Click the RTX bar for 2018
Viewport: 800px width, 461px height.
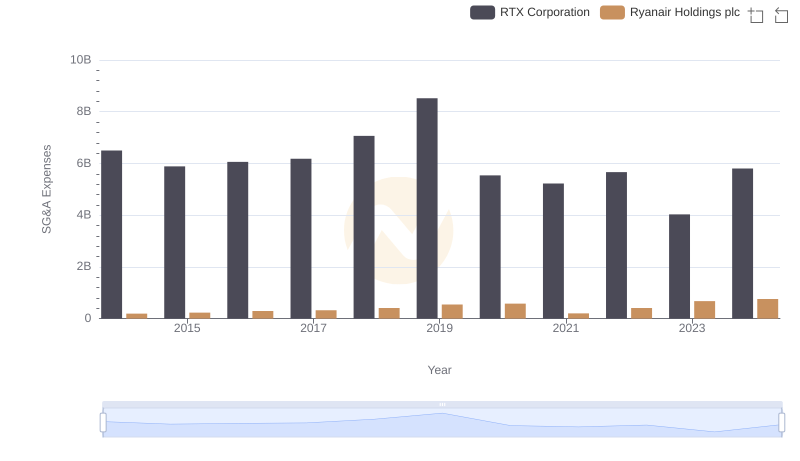[x=364, y=227]
